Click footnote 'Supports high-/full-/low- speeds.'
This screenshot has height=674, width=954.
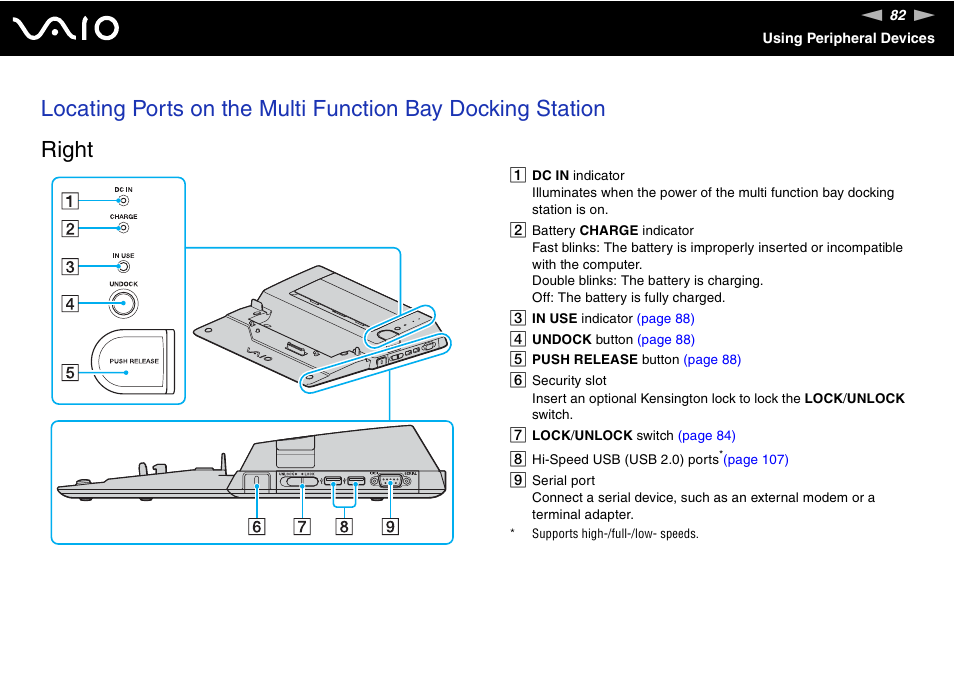[x=615, y=533]
